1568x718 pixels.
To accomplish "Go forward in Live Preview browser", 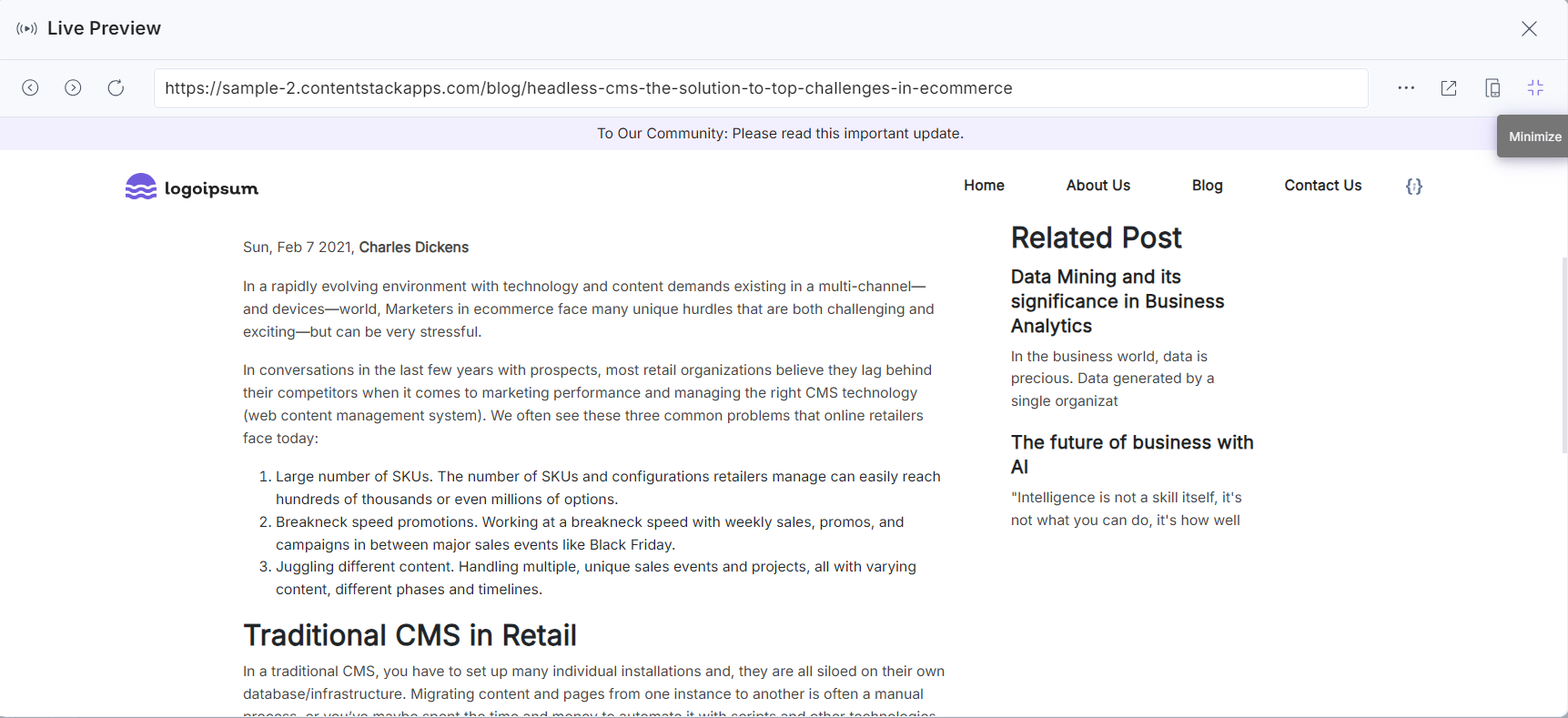I will (x=73, y=87).
